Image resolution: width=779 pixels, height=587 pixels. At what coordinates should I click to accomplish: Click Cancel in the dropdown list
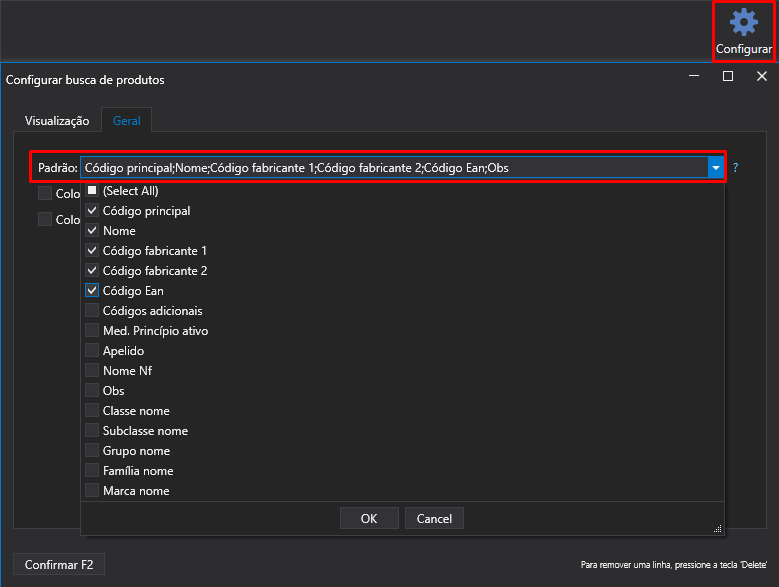click(x=434, y=518)
